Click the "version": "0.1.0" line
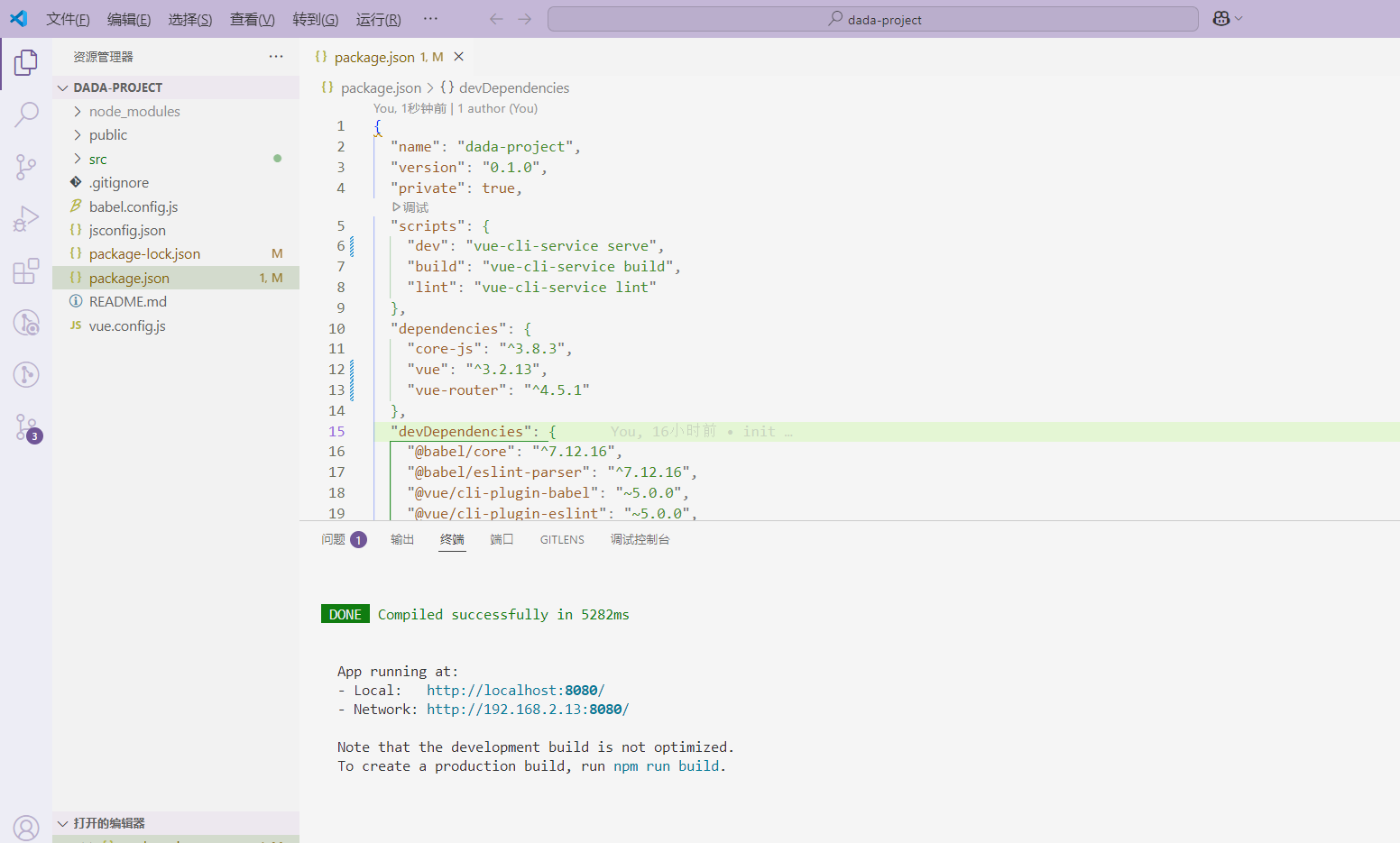Image resolution: width=1400 pixels, height=843 pixels. click(x=469, y=167)
